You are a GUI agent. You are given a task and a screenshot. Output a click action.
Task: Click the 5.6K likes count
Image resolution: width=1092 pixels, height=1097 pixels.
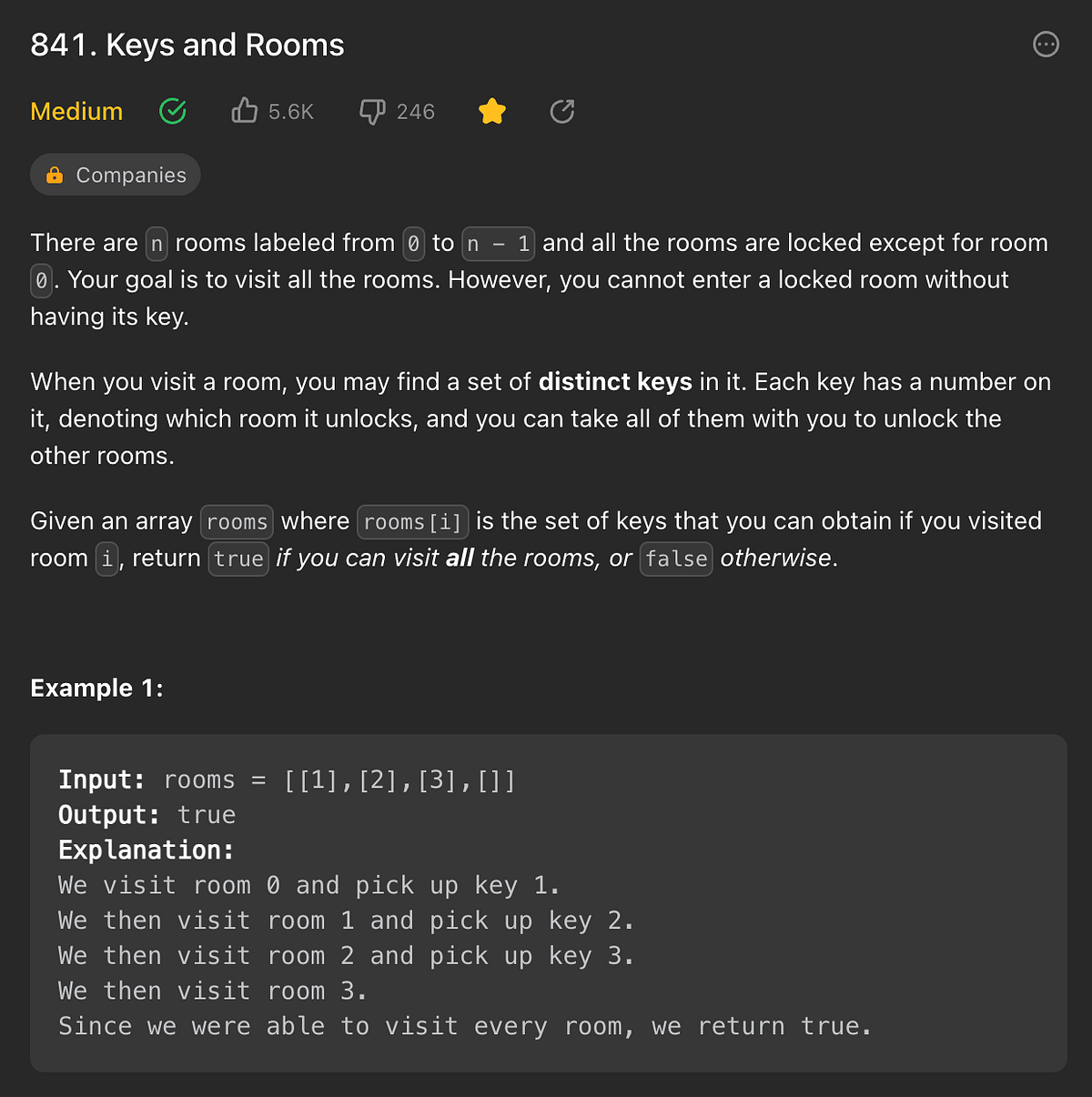[x=290, y=110]
